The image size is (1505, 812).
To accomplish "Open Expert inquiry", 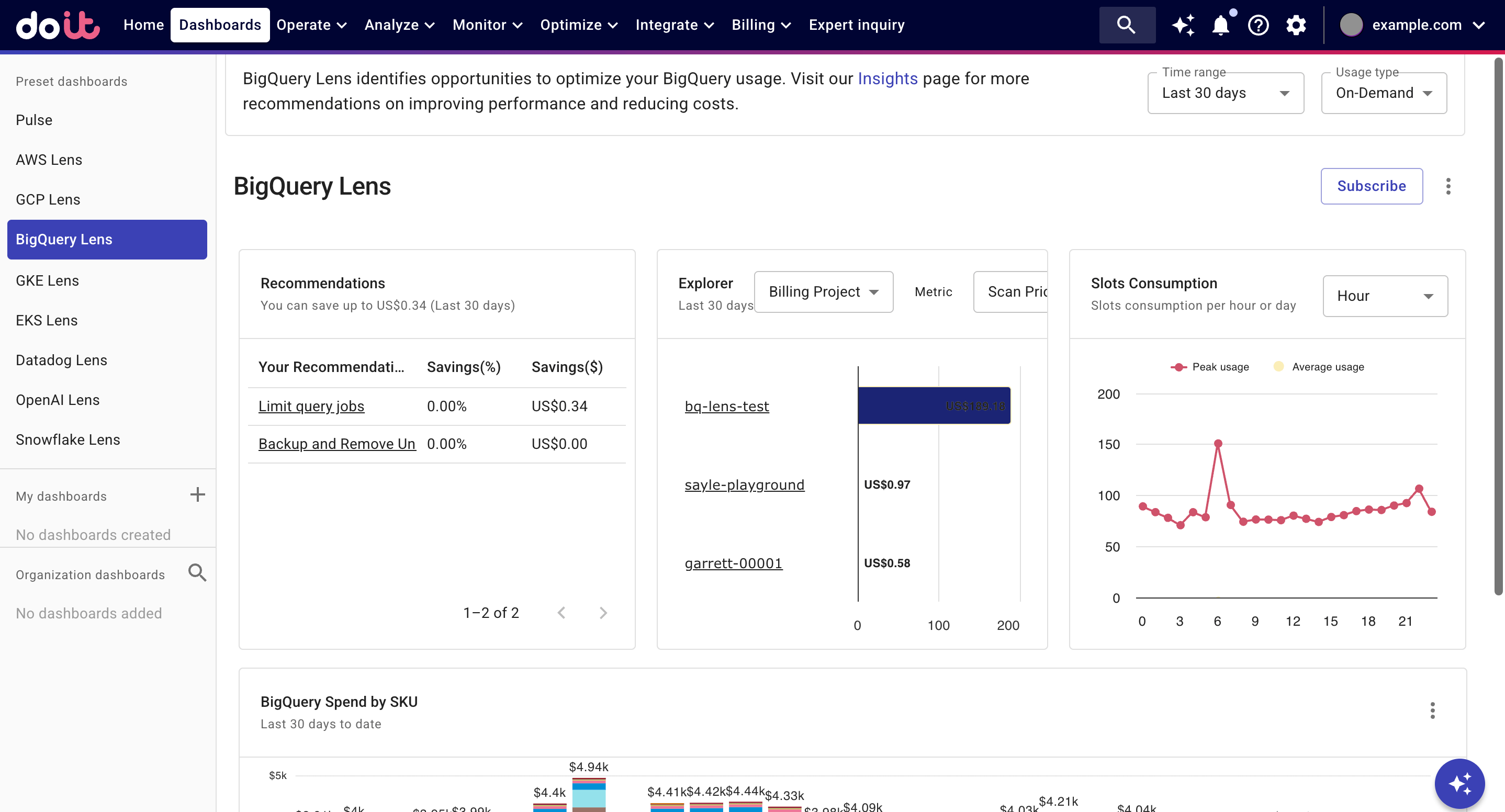I will click(x=857, y=25).
